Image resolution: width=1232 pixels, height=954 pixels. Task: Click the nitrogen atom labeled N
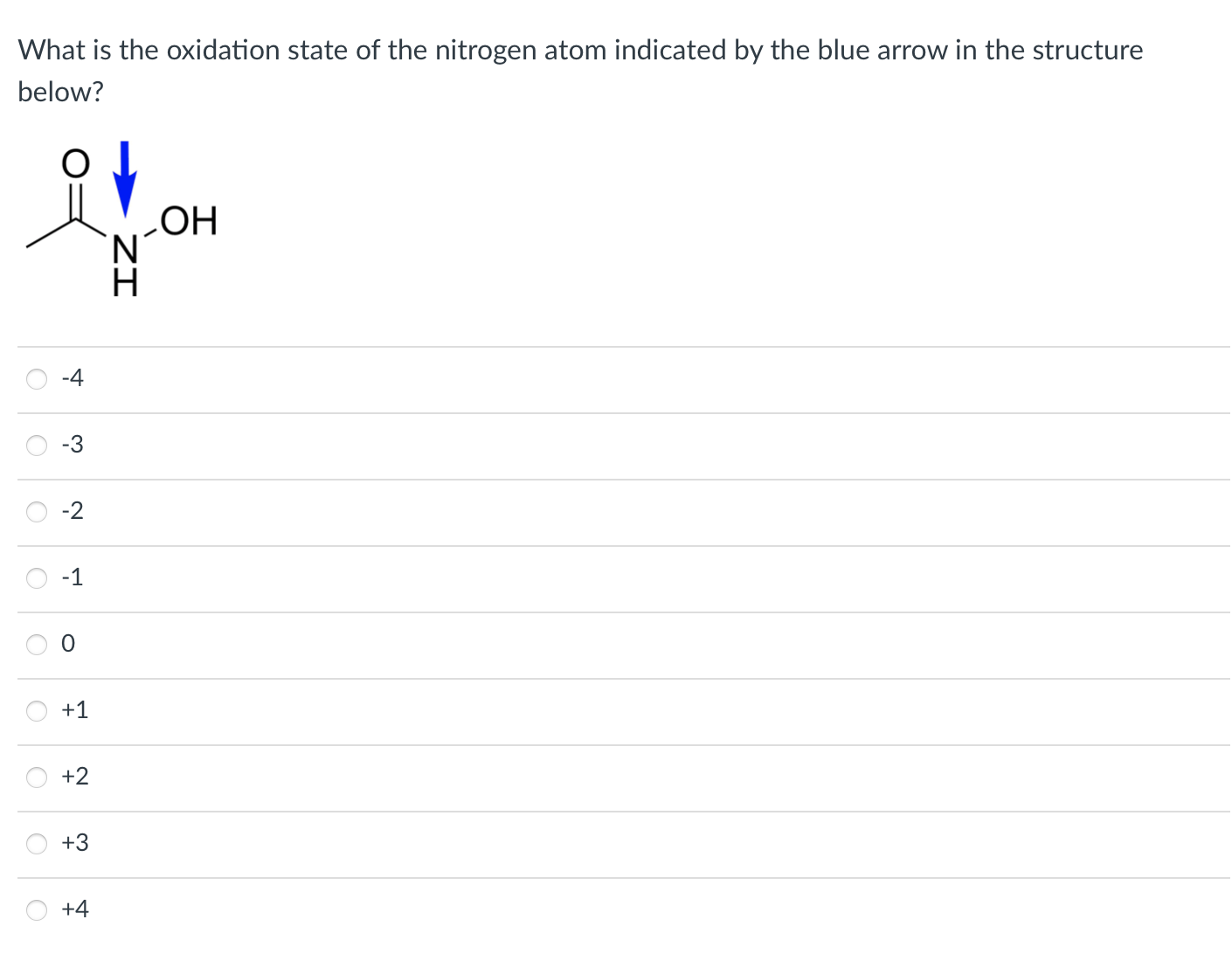(123, 249)
